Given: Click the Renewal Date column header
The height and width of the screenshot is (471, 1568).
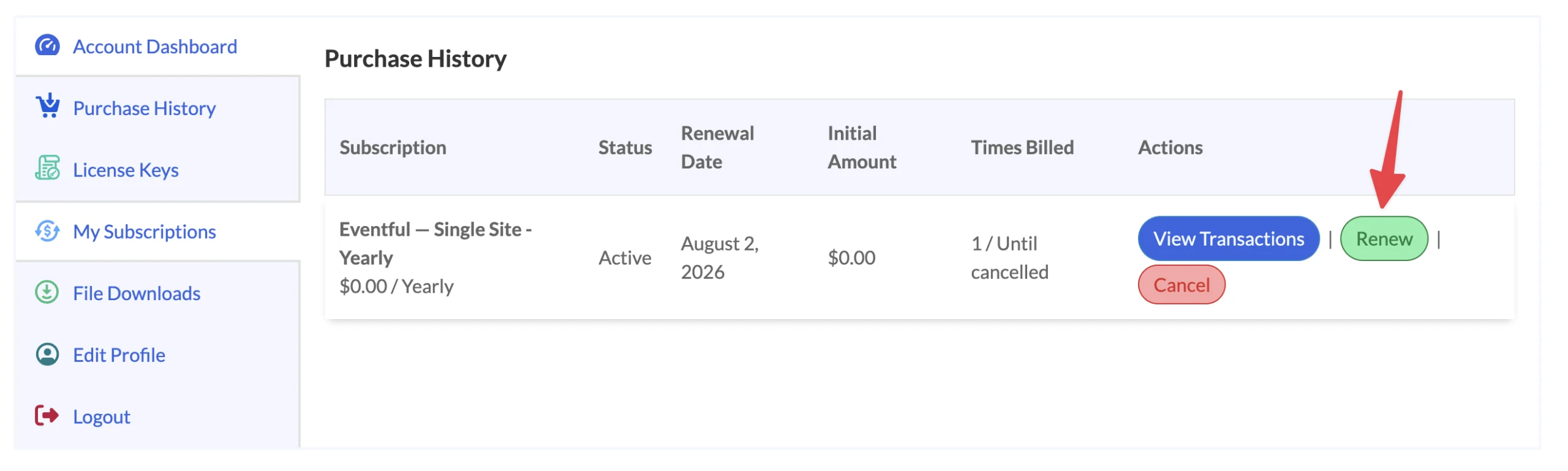Looking at the screenshot, I should (x=717, y=148).
